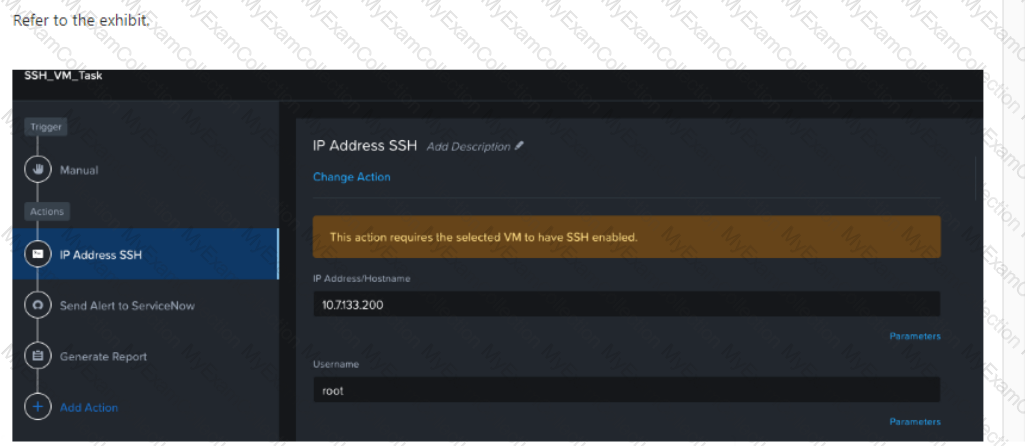The height and width of the screenshot is (446, 1025).
Task: Select the IP Address SSH terminal icon
Action: tap(37, 254)
